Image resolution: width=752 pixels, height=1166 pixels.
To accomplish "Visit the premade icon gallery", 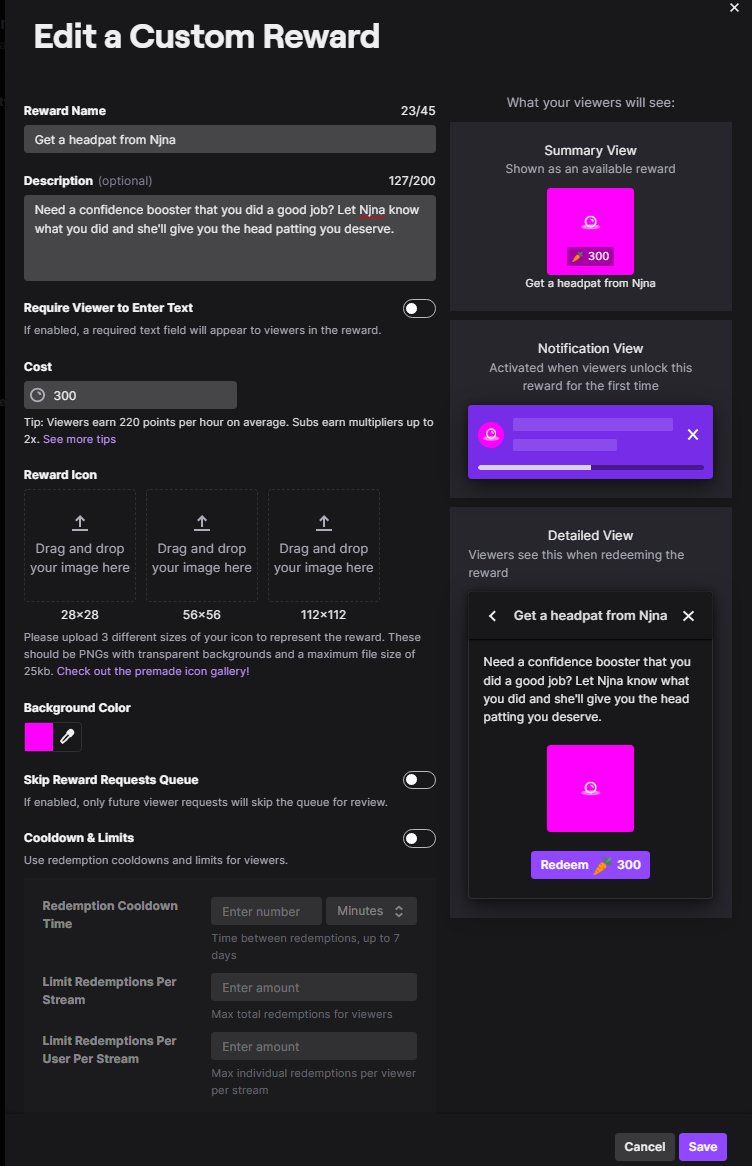I will [153, 671].
